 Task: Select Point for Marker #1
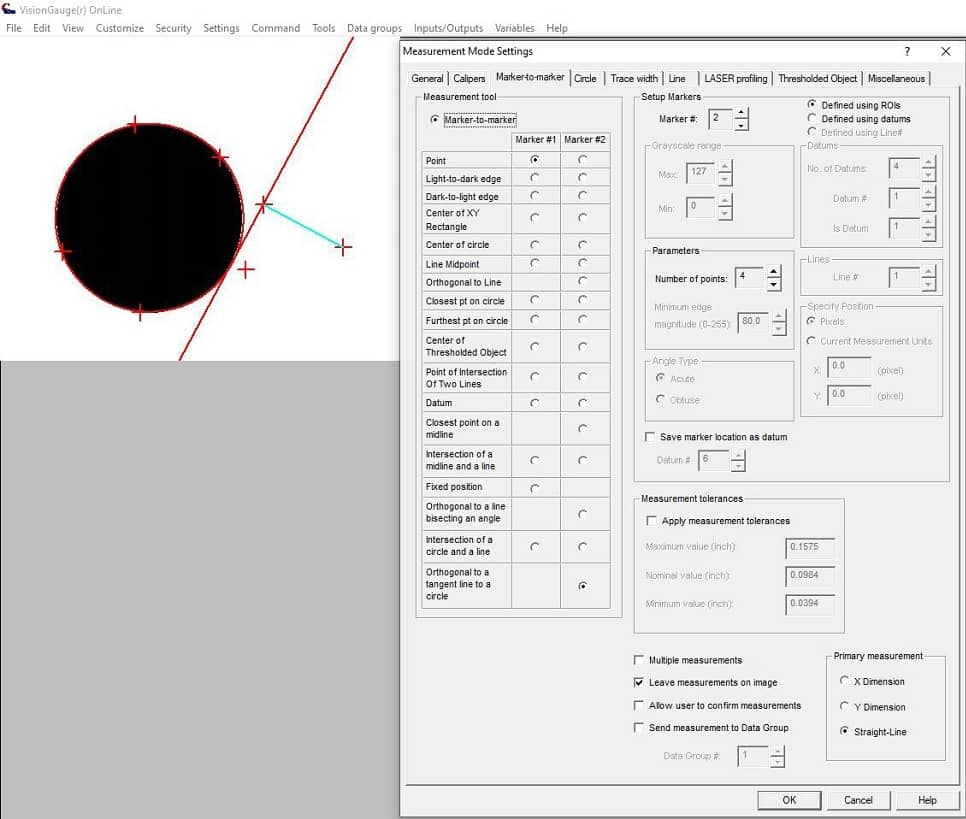click(535, 160)
